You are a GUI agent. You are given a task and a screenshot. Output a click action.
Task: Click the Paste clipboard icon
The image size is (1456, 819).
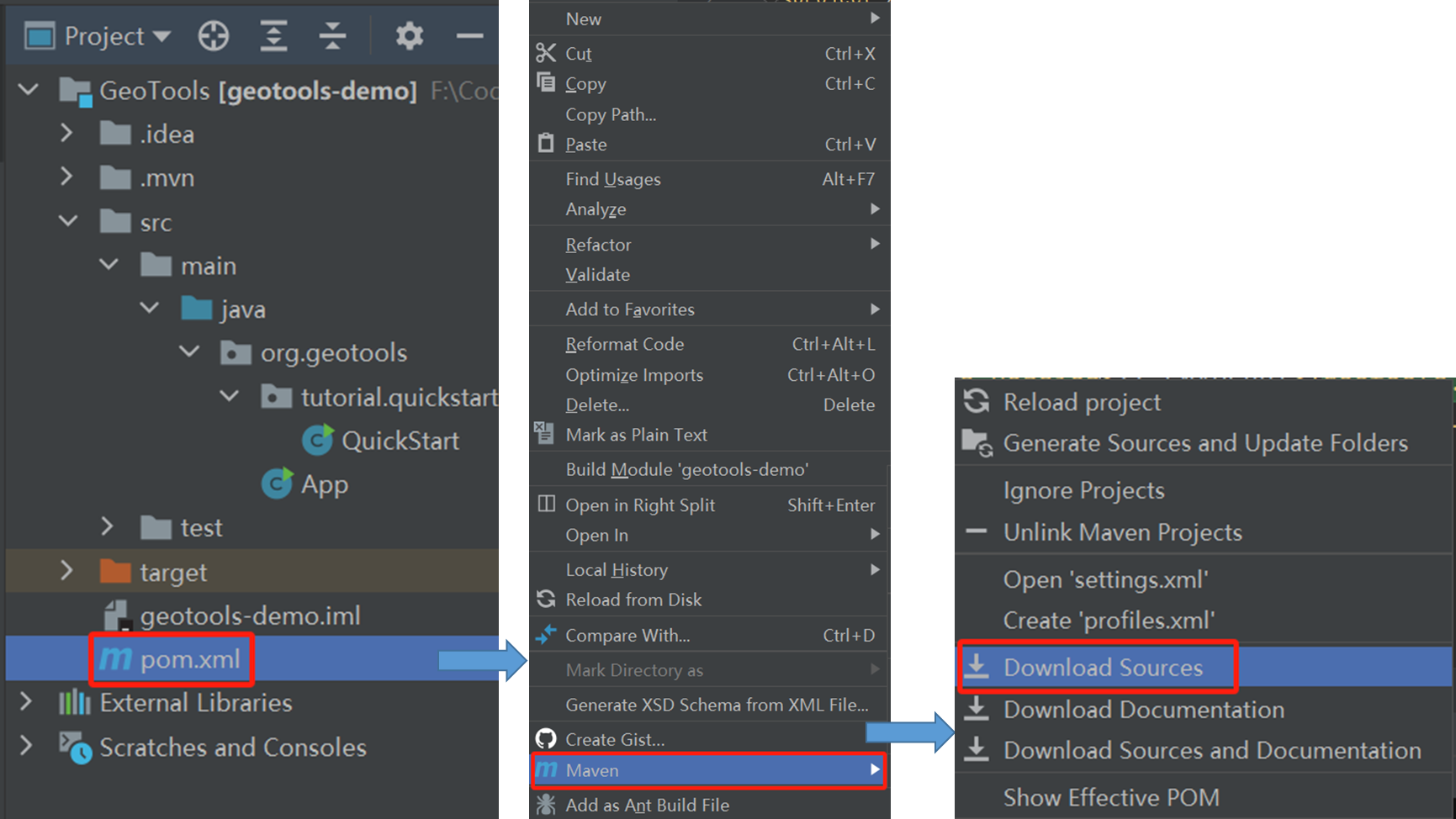(x=546, y=143)
